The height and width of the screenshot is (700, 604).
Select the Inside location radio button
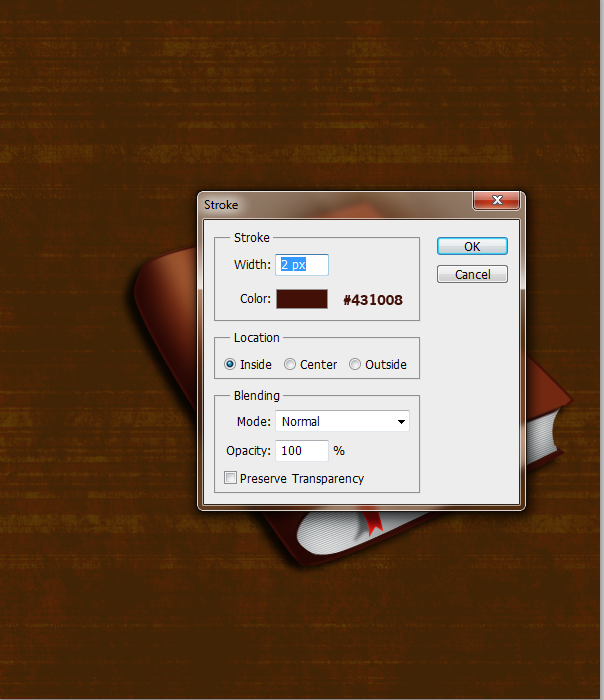[230, 364]
